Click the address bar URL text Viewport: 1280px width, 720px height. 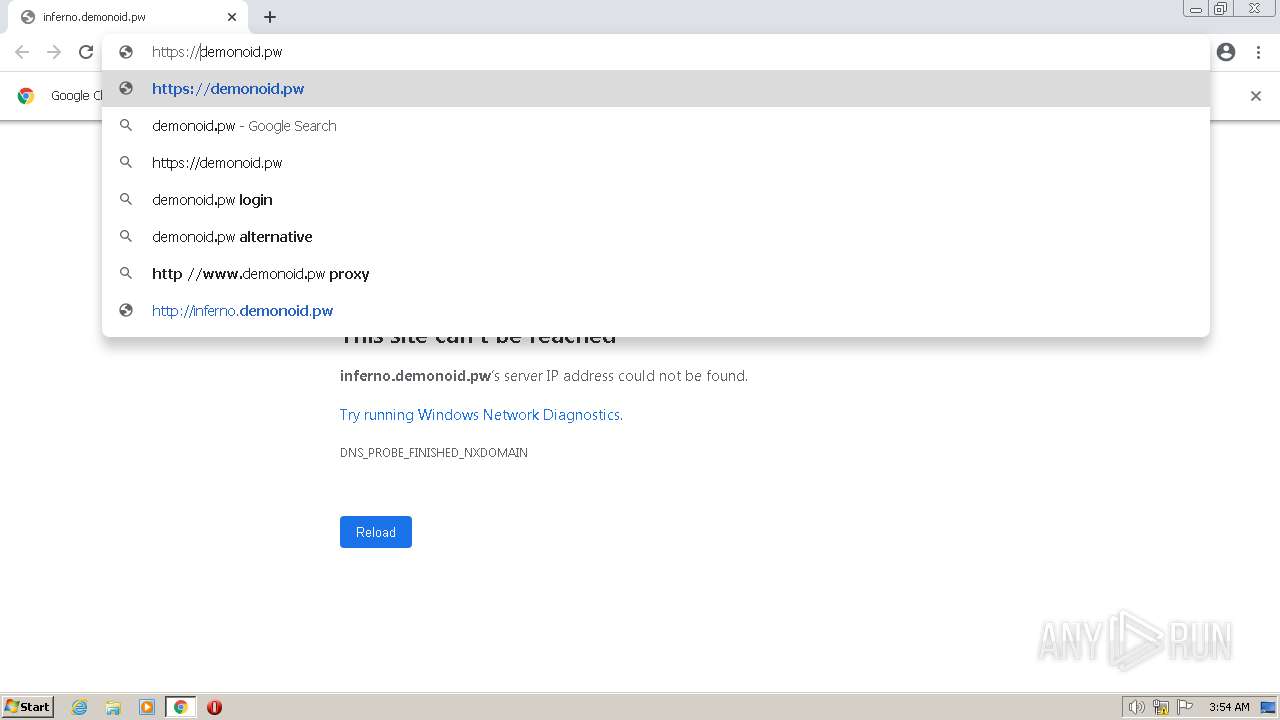[217, 52]
